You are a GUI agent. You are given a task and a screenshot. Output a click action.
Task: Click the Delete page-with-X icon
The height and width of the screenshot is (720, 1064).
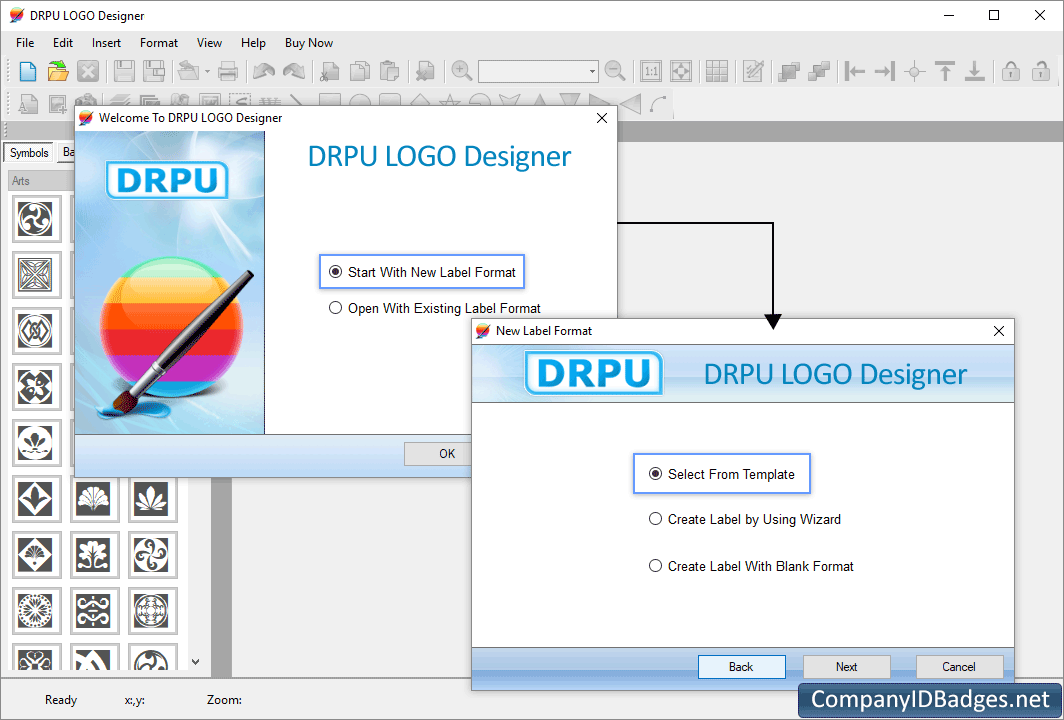(425, 71)
